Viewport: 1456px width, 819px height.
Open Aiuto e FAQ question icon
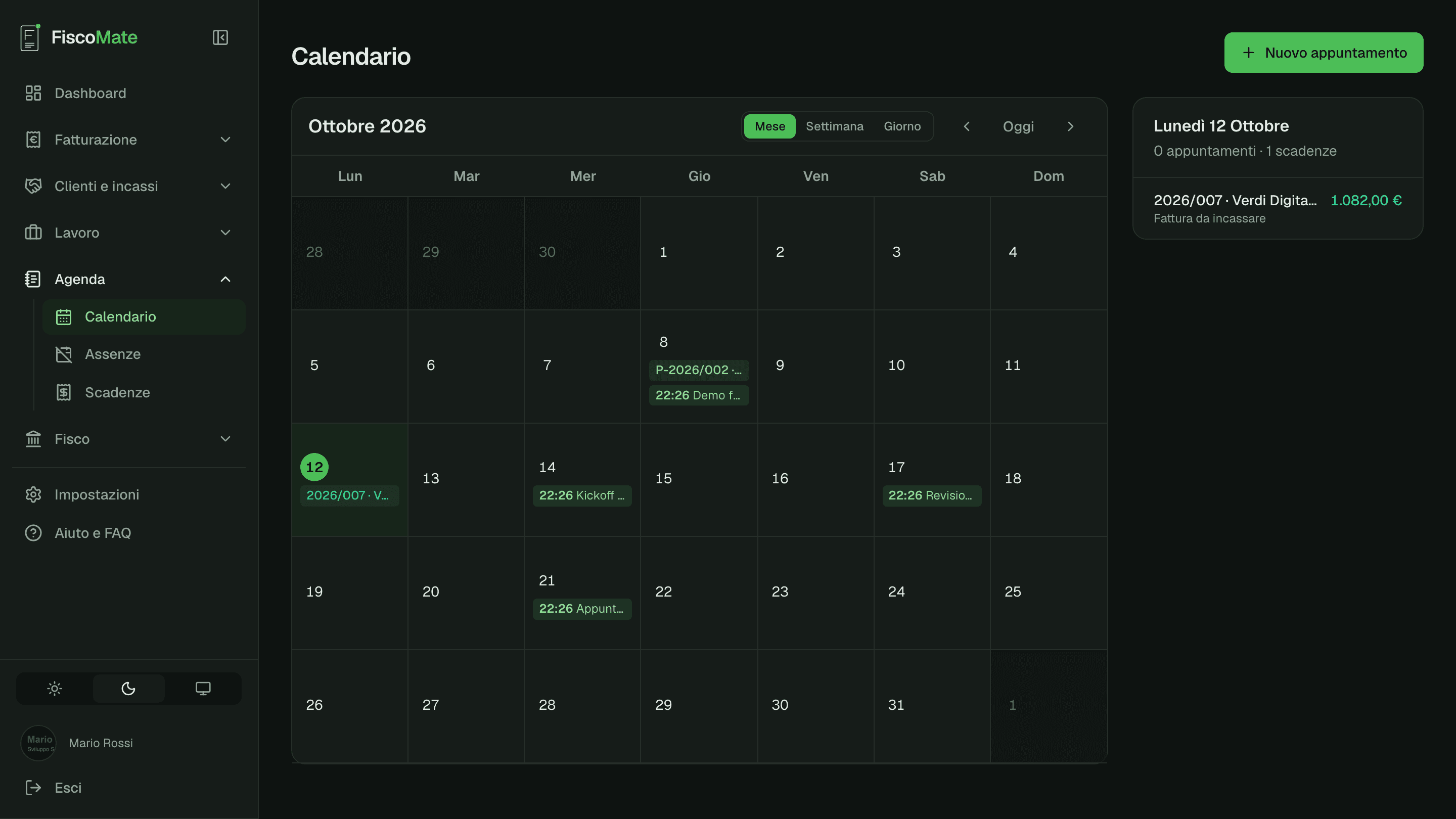[33, 533]
